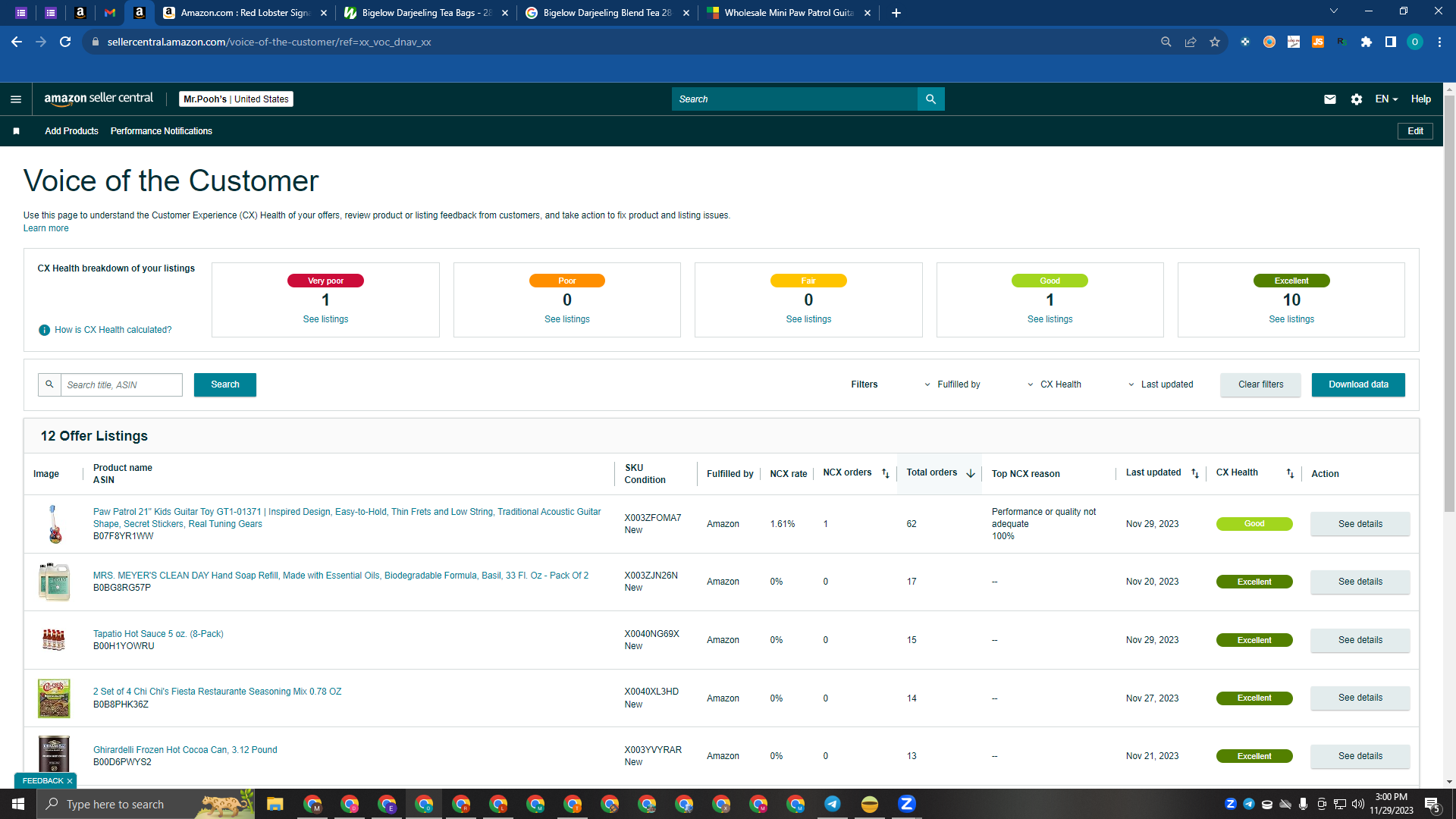
Task: Open Telegram from the taskbar
Action: pyautogui.click(x=833, y=804)
